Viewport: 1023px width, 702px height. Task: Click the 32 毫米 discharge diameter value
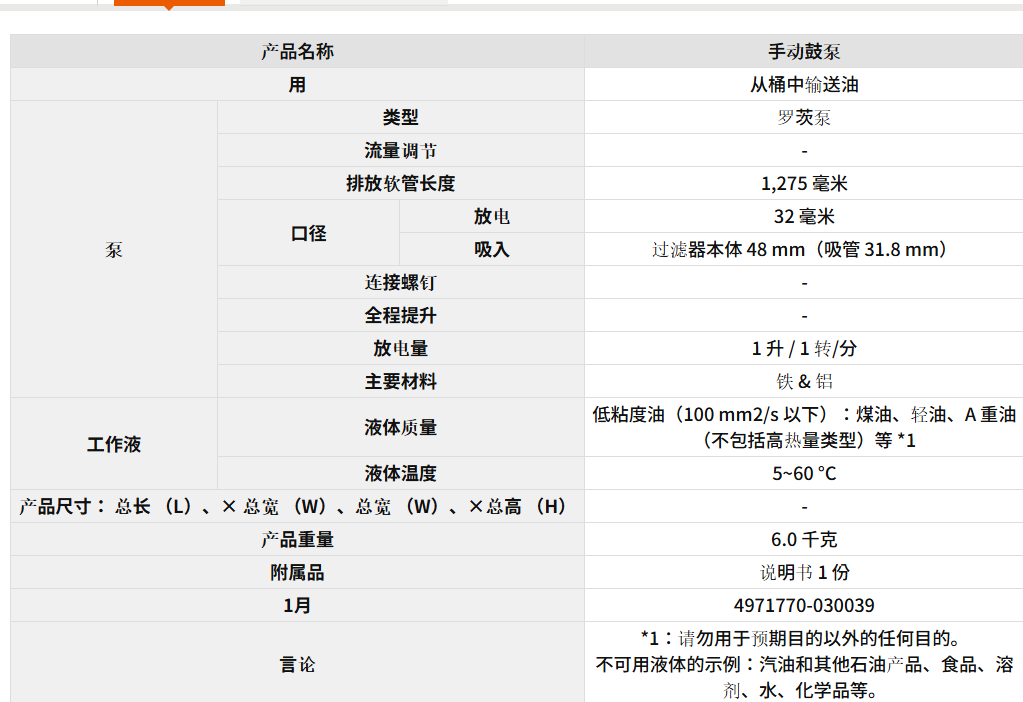(x=803, y=217)
